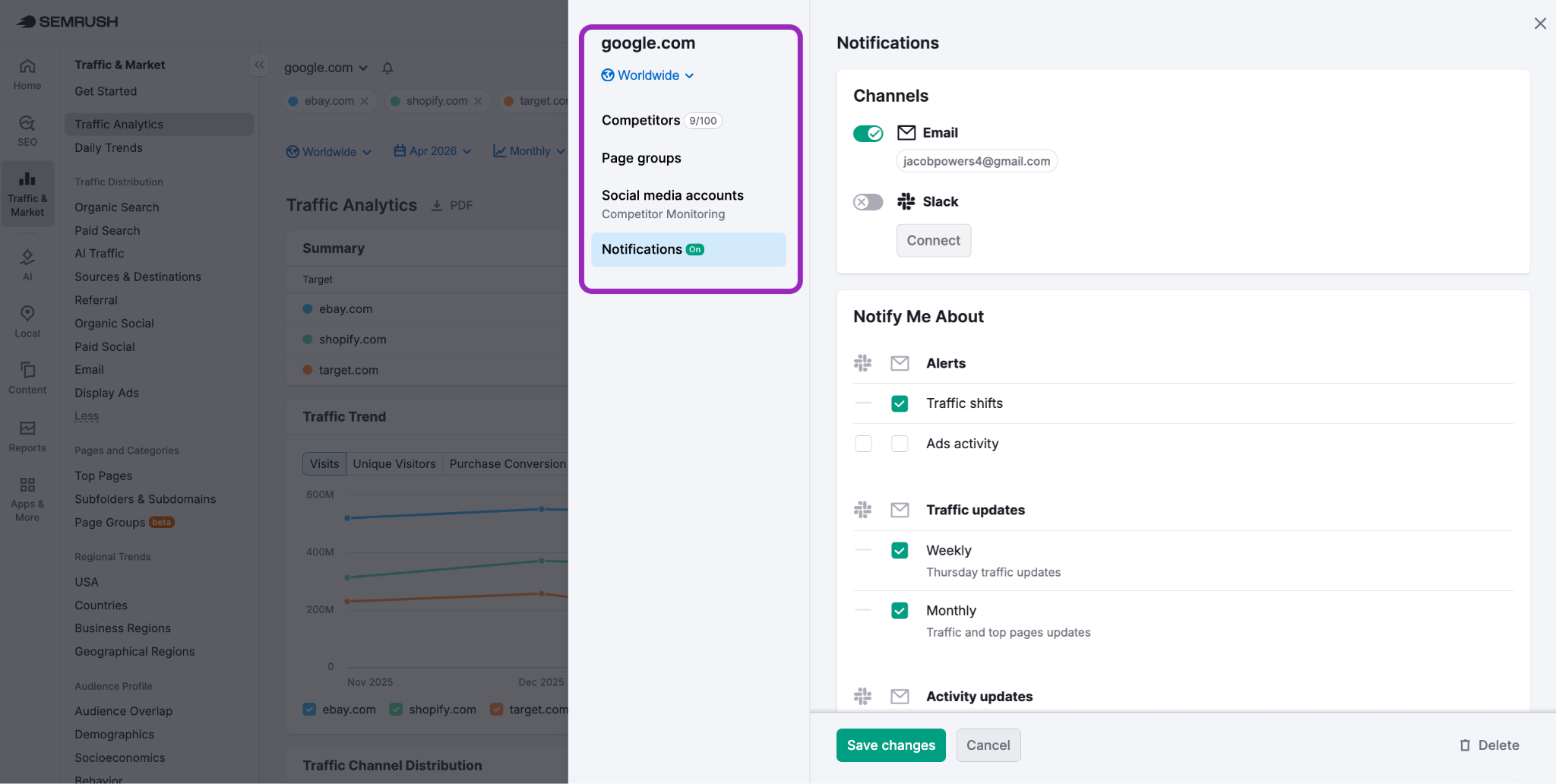Open Worldwide region filter dropdown

tap(329, 152)
